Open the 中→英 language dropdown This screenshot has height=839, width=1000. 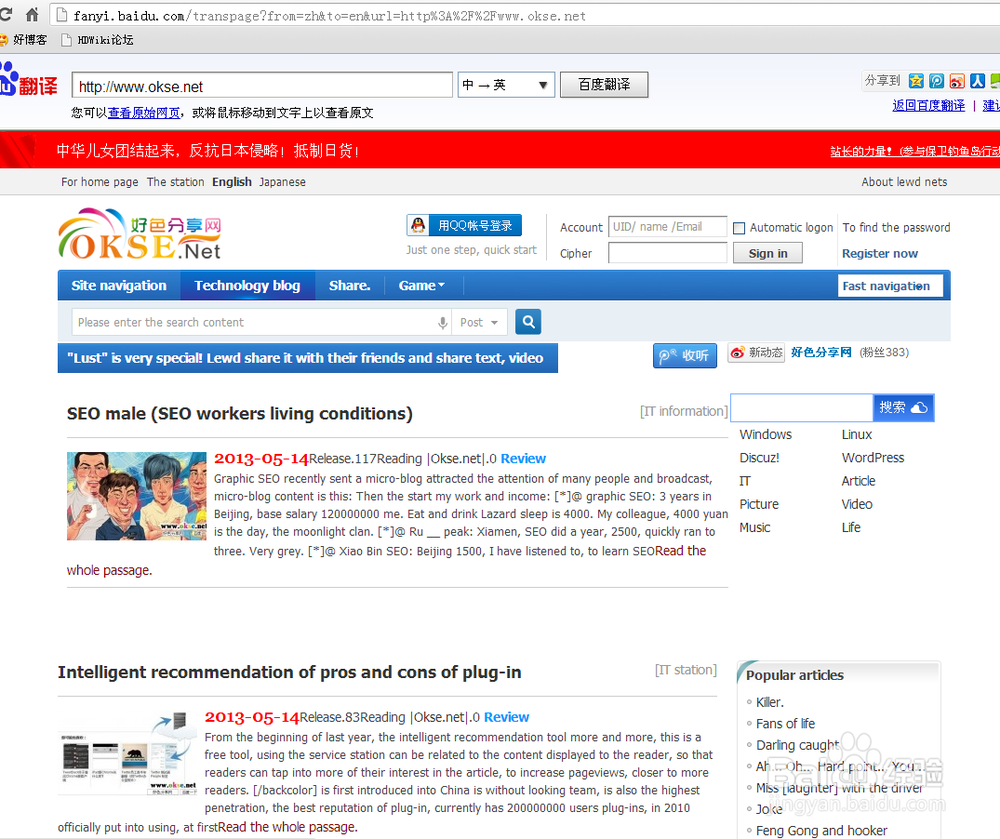506,85
